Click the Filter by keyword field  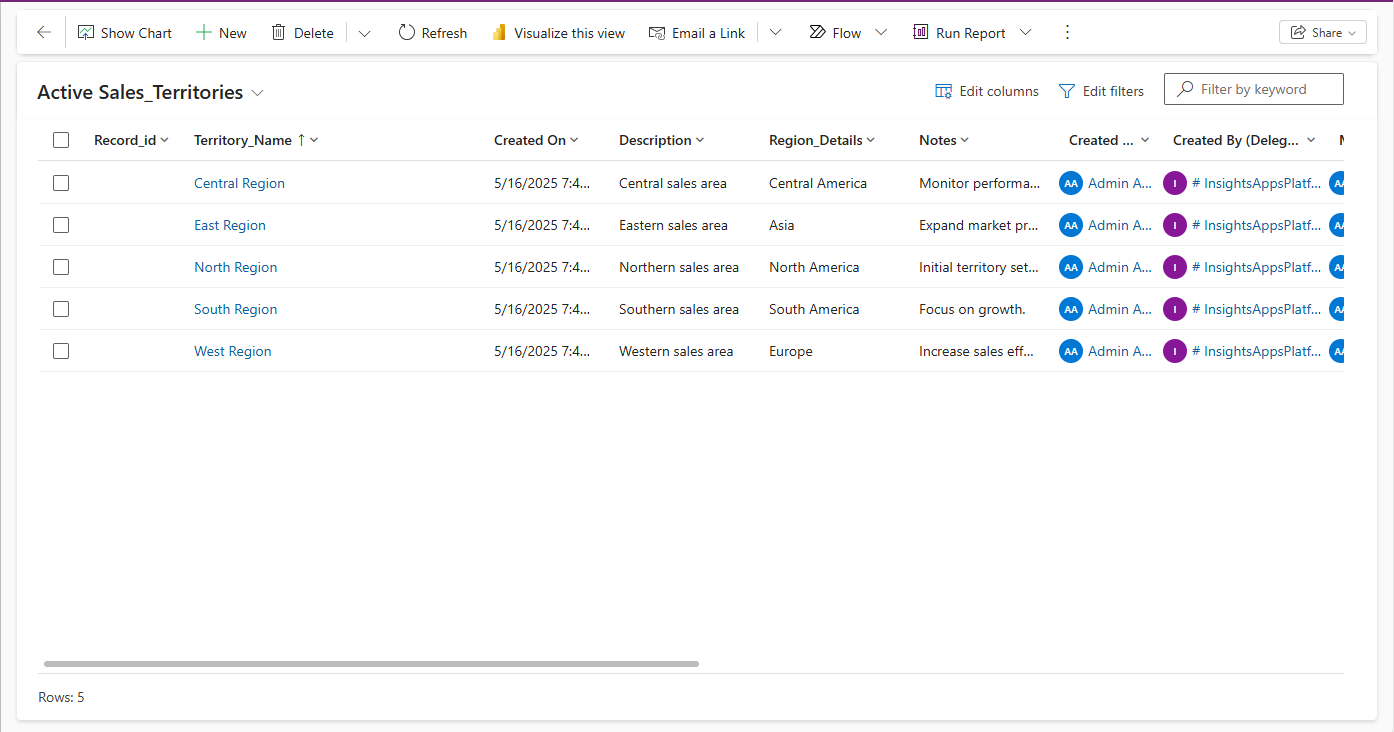click(x=1264, y=89)
